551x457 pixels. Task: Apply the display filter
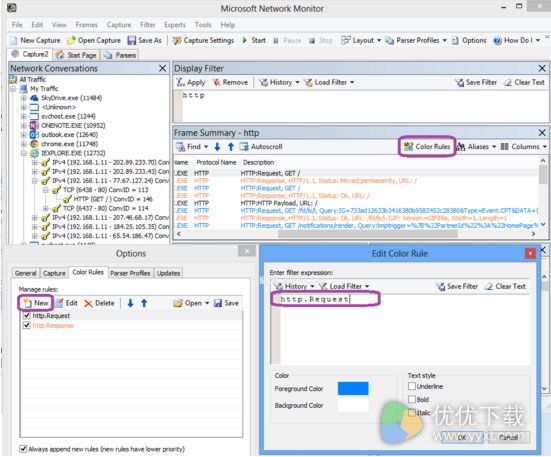pos(191,82)
